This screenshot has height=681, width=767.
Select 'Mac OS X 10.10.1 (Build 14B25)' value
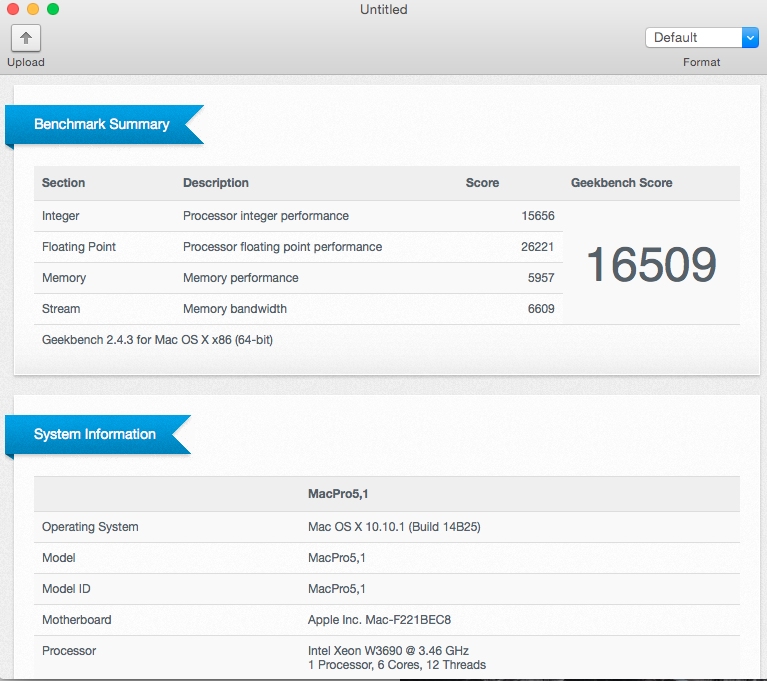coord(394,527)
